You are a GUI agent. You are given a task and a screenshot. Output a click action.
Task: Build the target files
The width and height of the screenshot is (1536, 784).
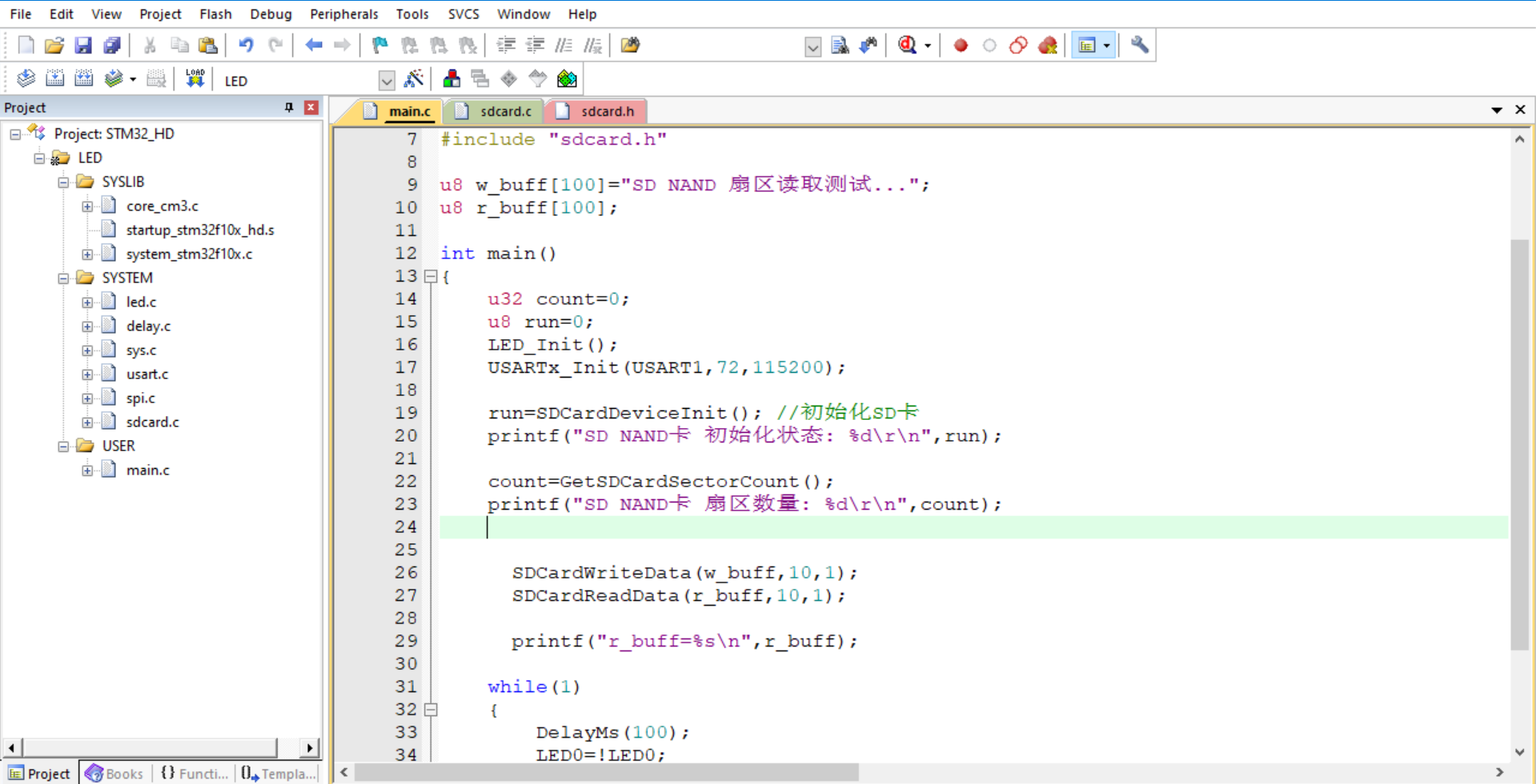(x=54, y=79)
